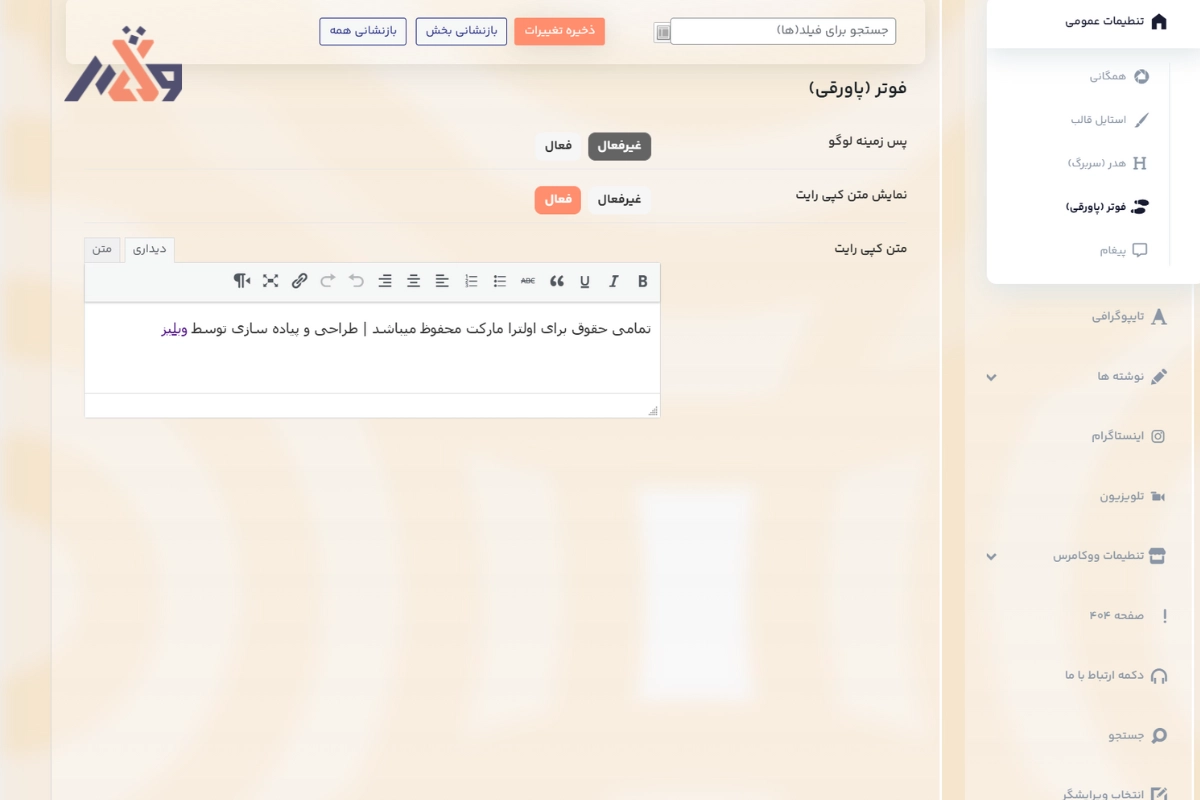Image resolution: width=1200 pixels, height=800 pixels.
Task: Click the undo arrow in the editor toolbar
Action: 356,281
